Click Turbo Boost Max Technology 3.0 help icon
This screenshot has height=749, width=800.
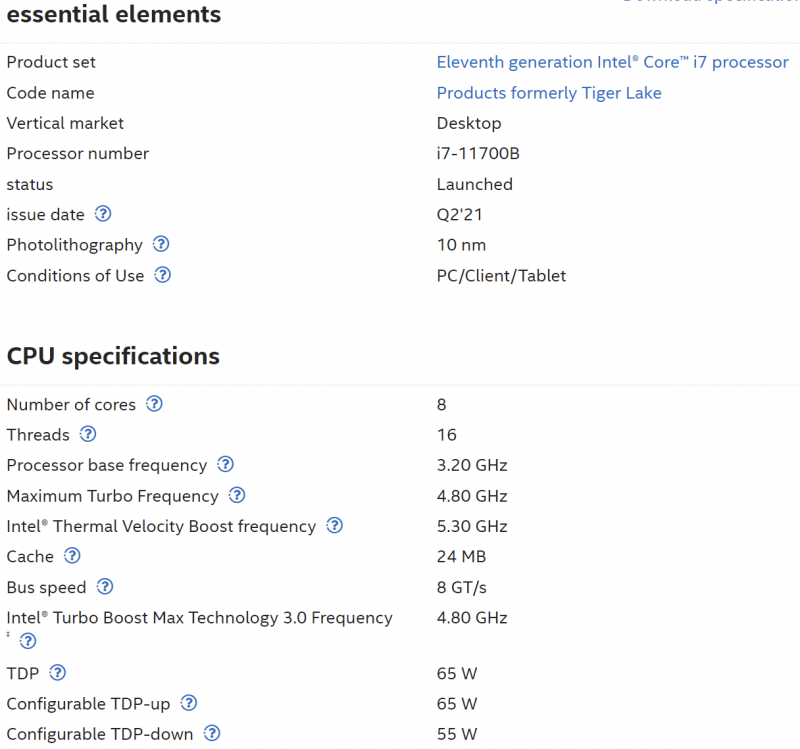click(28, 641)
